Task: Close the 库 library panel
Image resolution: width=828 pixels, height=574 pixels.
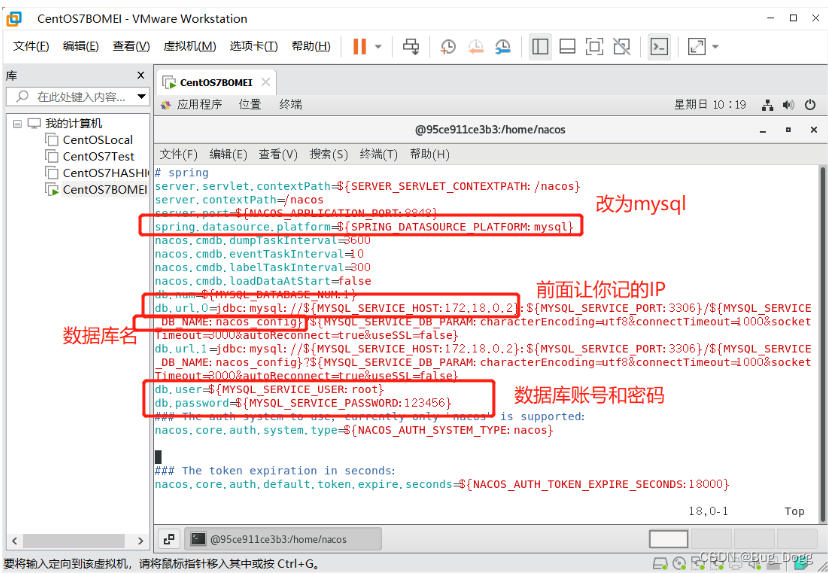Action: coord(140,76)
